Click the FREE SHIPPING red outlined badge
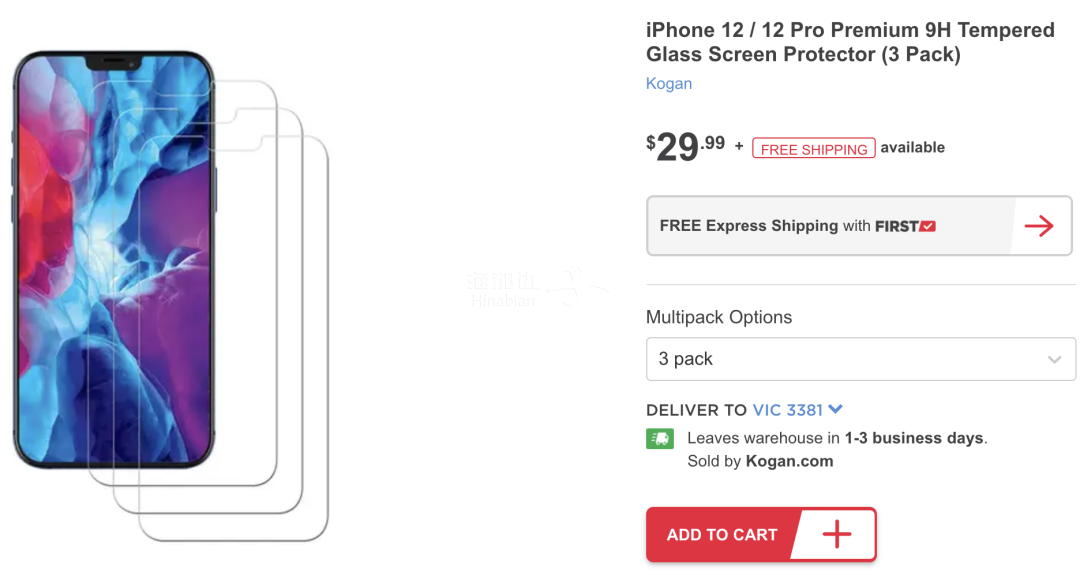 click(813, 148)
